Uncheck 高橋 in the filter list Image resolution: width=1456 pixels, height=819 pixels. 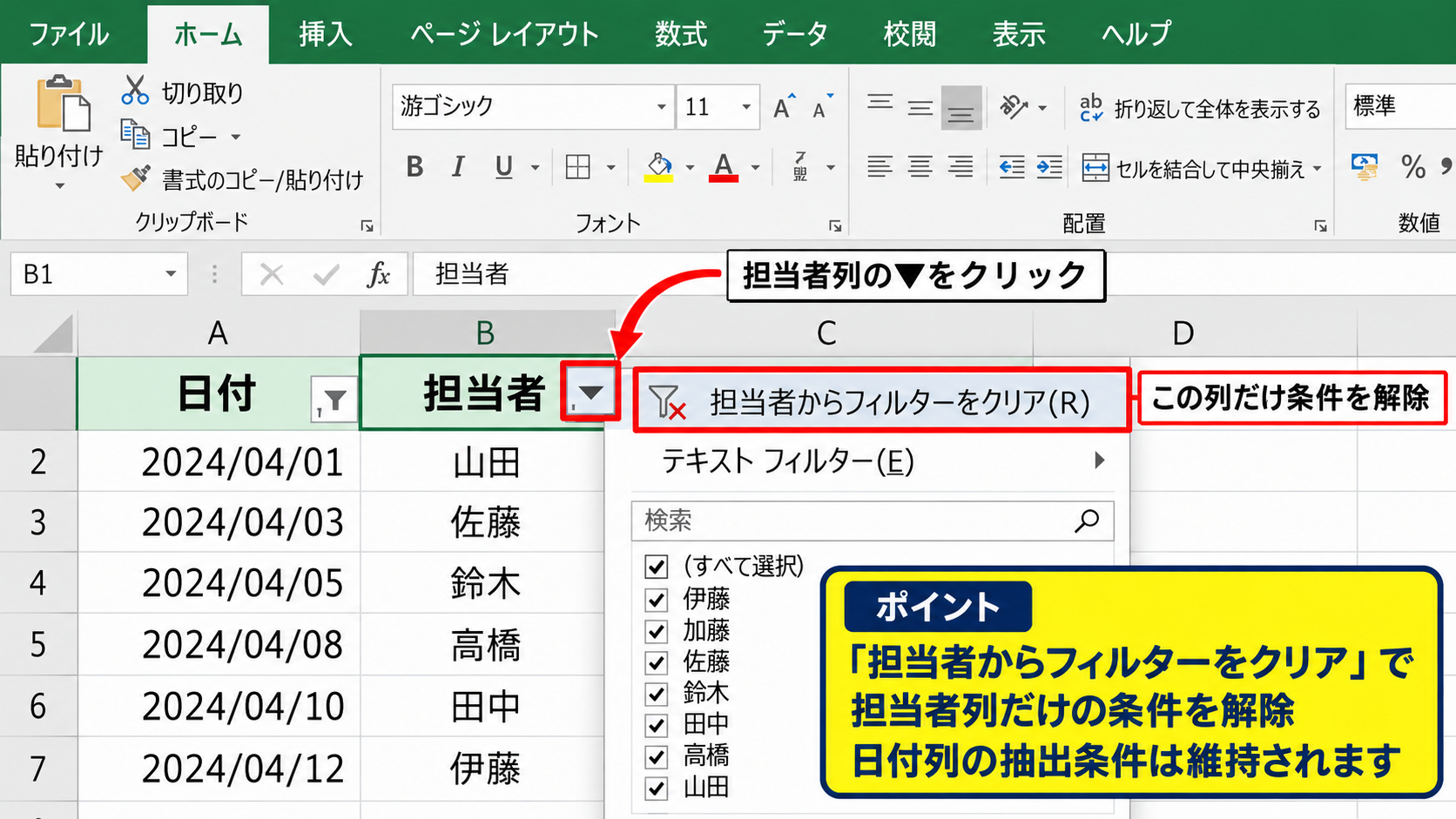(657, 756)
